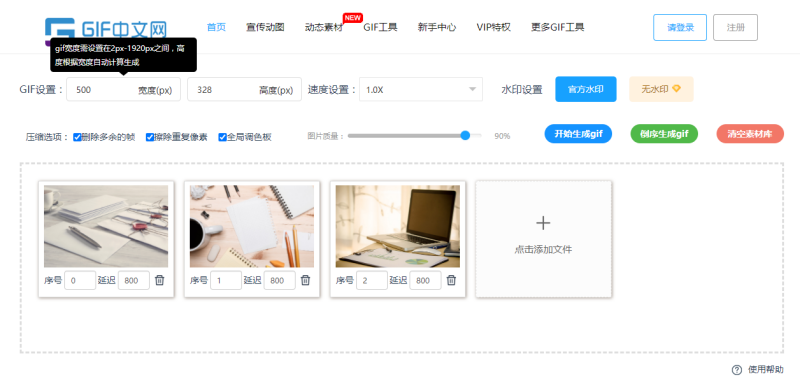The height and width of the screenshot is (384, 800).
Task: Select the envelopes and pen thumbnail
Action: pyautogui.click(x=106, y=226)
